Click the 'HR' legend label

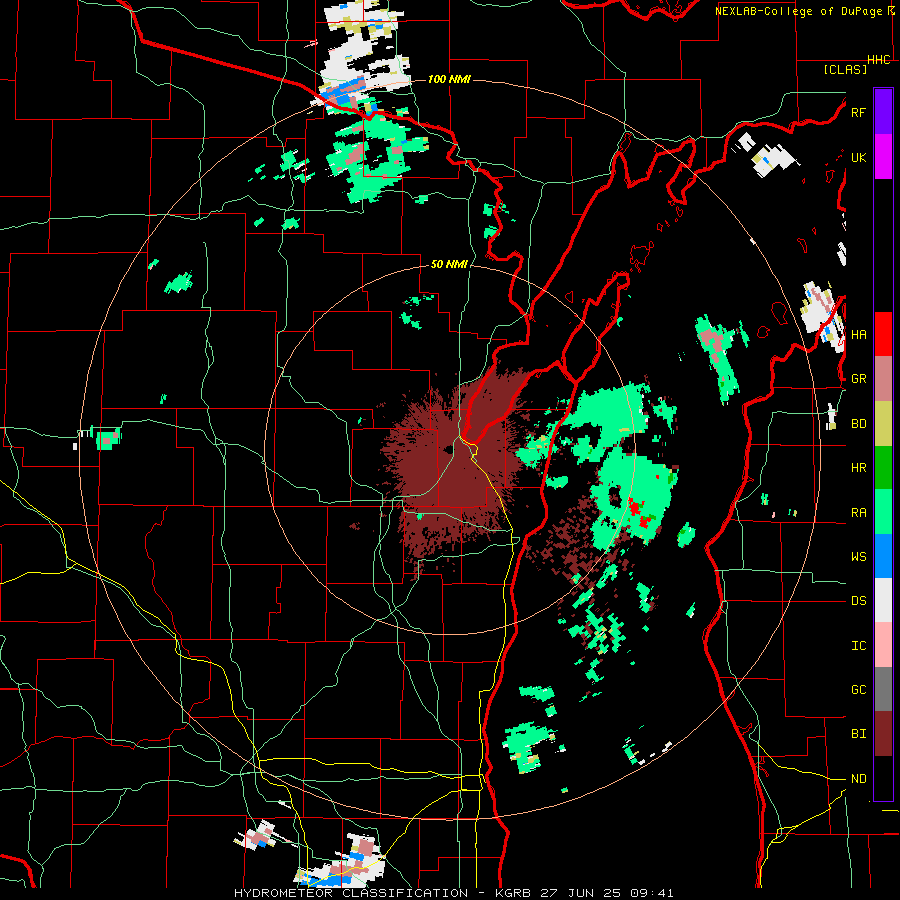point(858,468)
